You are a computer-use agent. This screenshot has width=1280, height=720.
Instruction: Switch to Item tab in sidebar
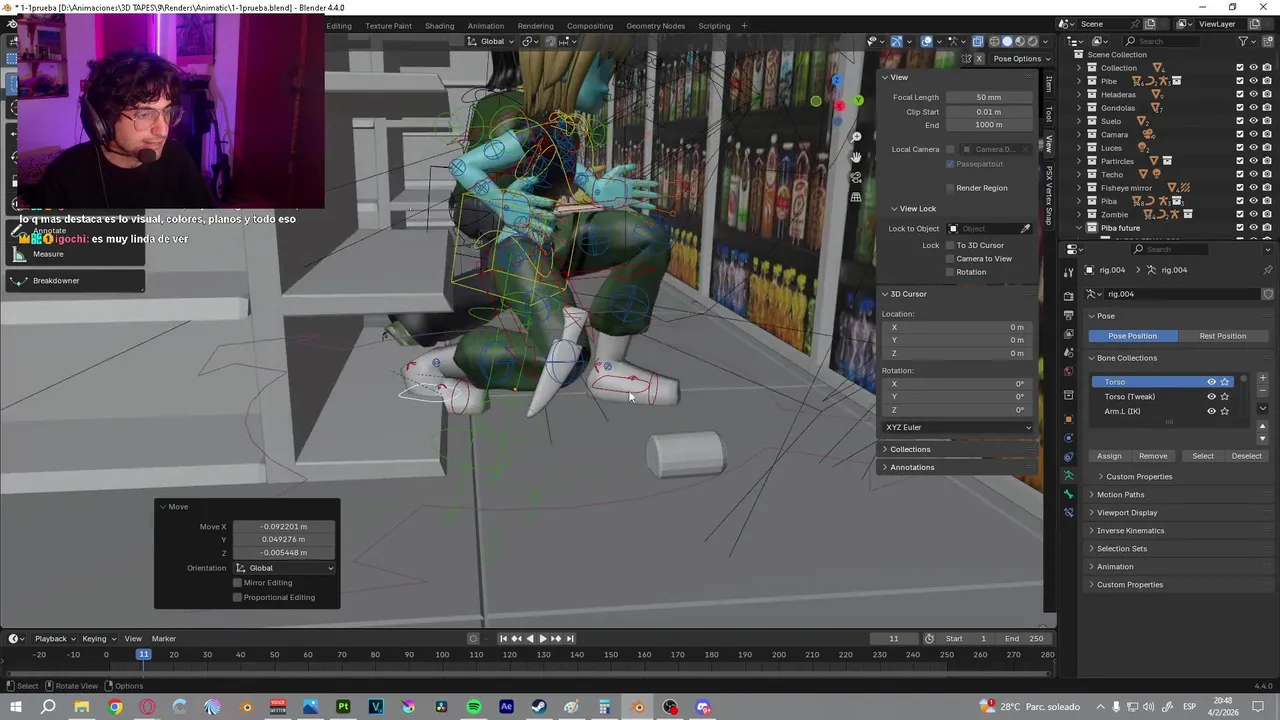coord(1049,85)
